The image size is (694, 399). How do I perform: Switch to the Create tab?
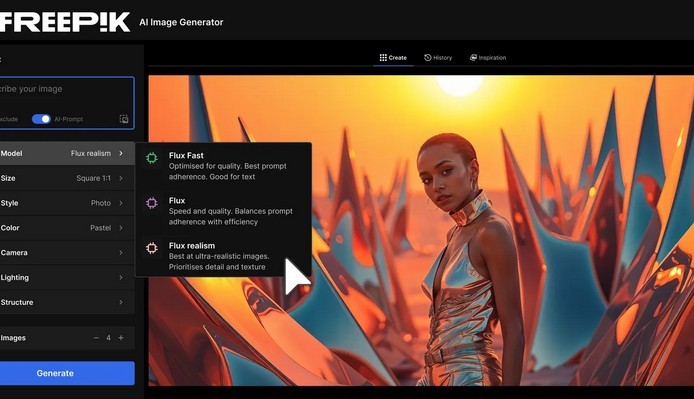coord(393,58)
